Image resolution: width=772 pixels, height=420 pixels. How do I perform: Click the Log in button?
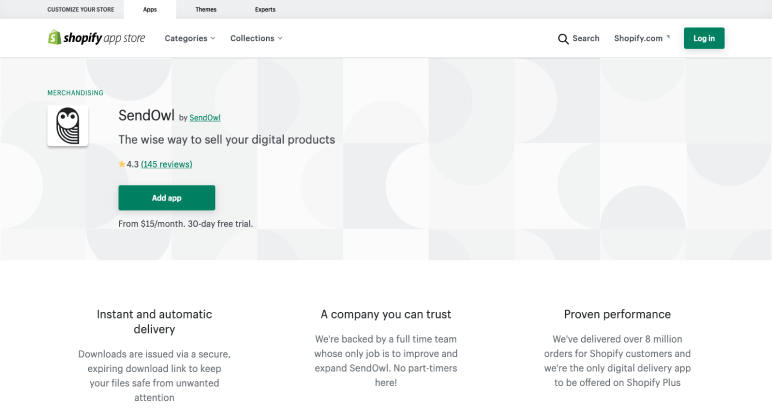(x=704, y=38)
